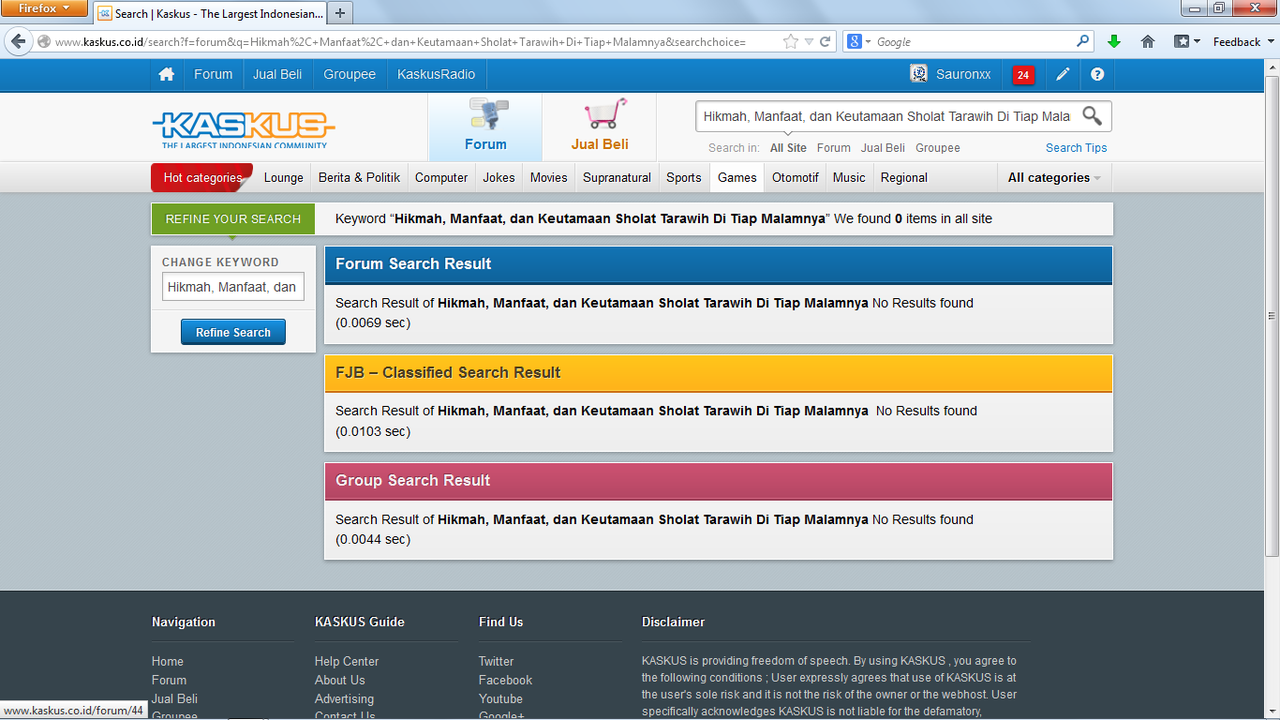Click the FJB – Classified Search Result header
The image size is (1280, 720).
coord(718,373)
